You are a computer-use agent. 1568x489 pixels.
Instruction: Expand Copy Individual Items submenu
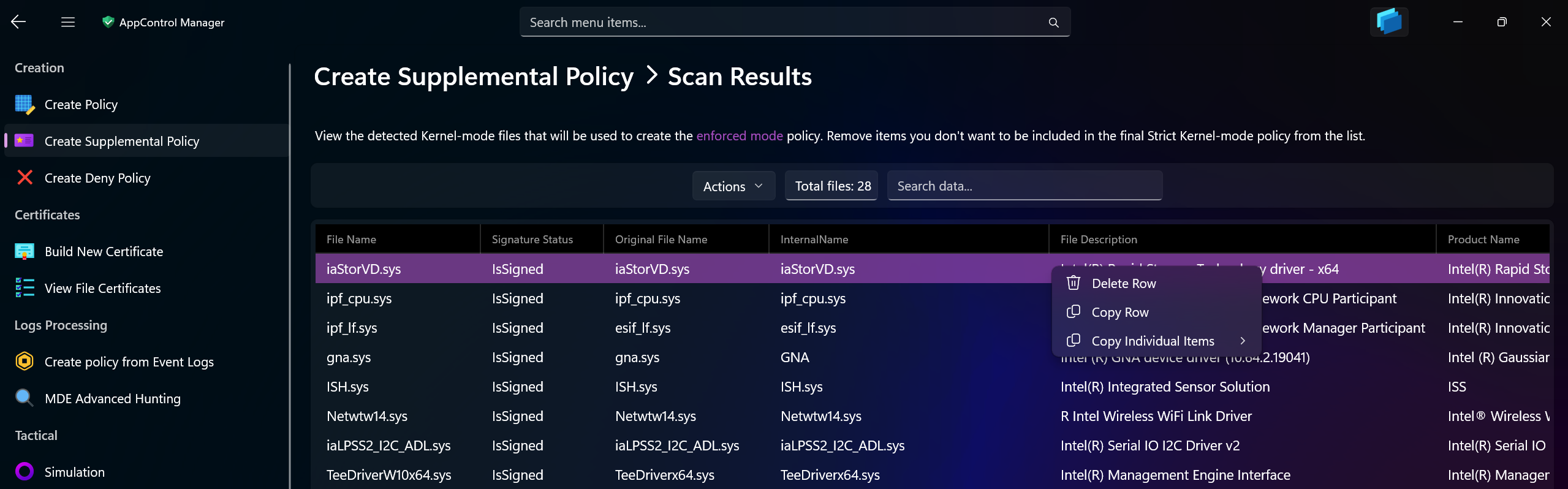coord(1156,341)
